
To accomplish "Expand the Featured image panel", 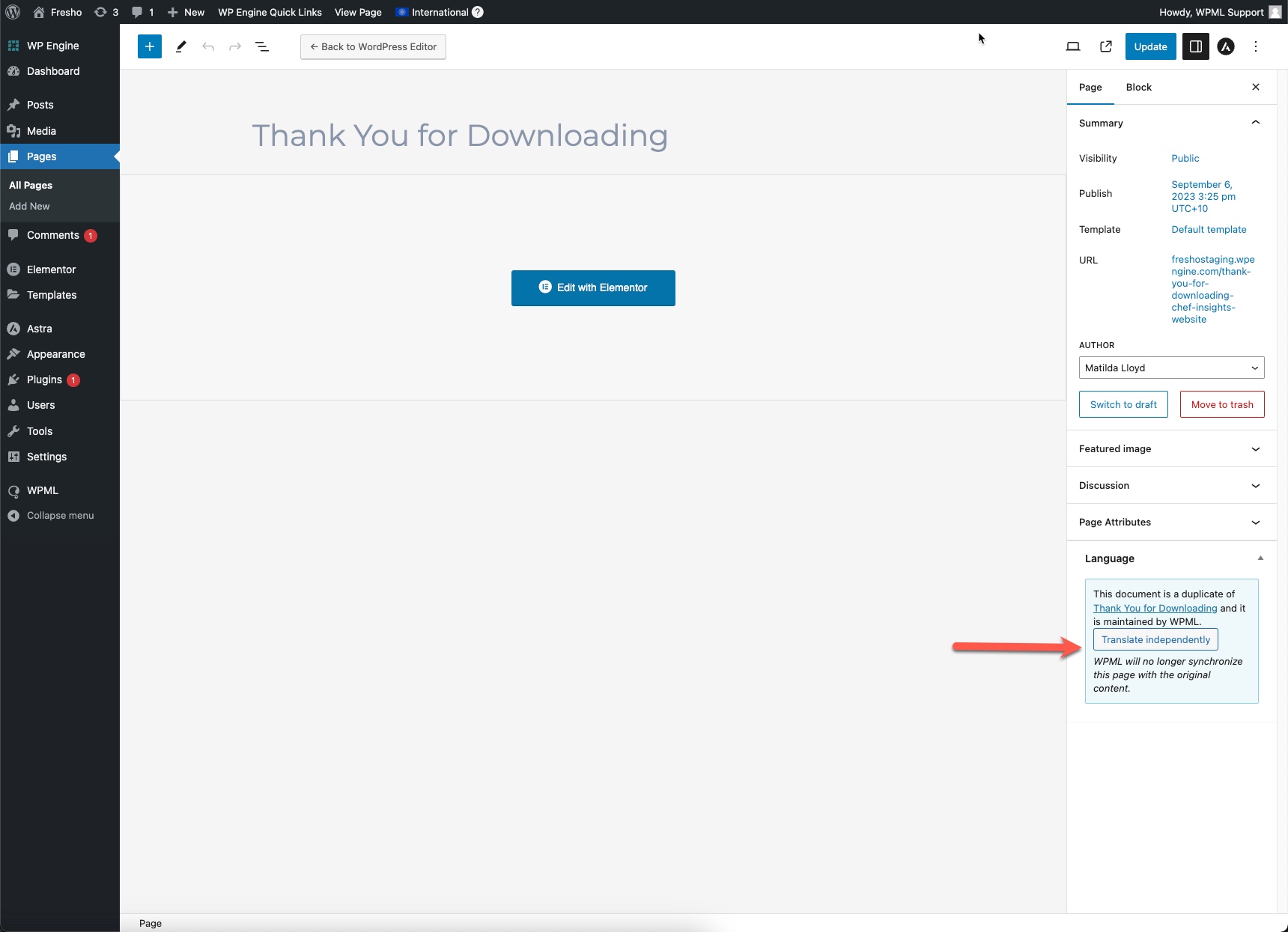I will coord(1255,449).
